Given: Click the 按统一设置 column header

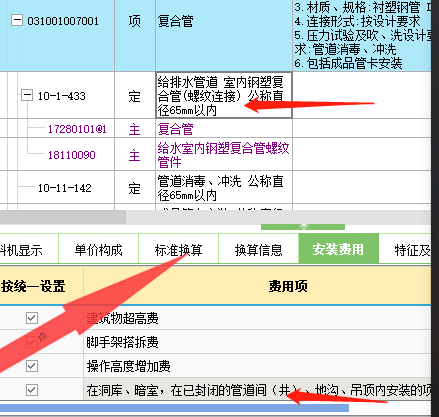Looking at the screenshot, I should [x=41, y=286].
